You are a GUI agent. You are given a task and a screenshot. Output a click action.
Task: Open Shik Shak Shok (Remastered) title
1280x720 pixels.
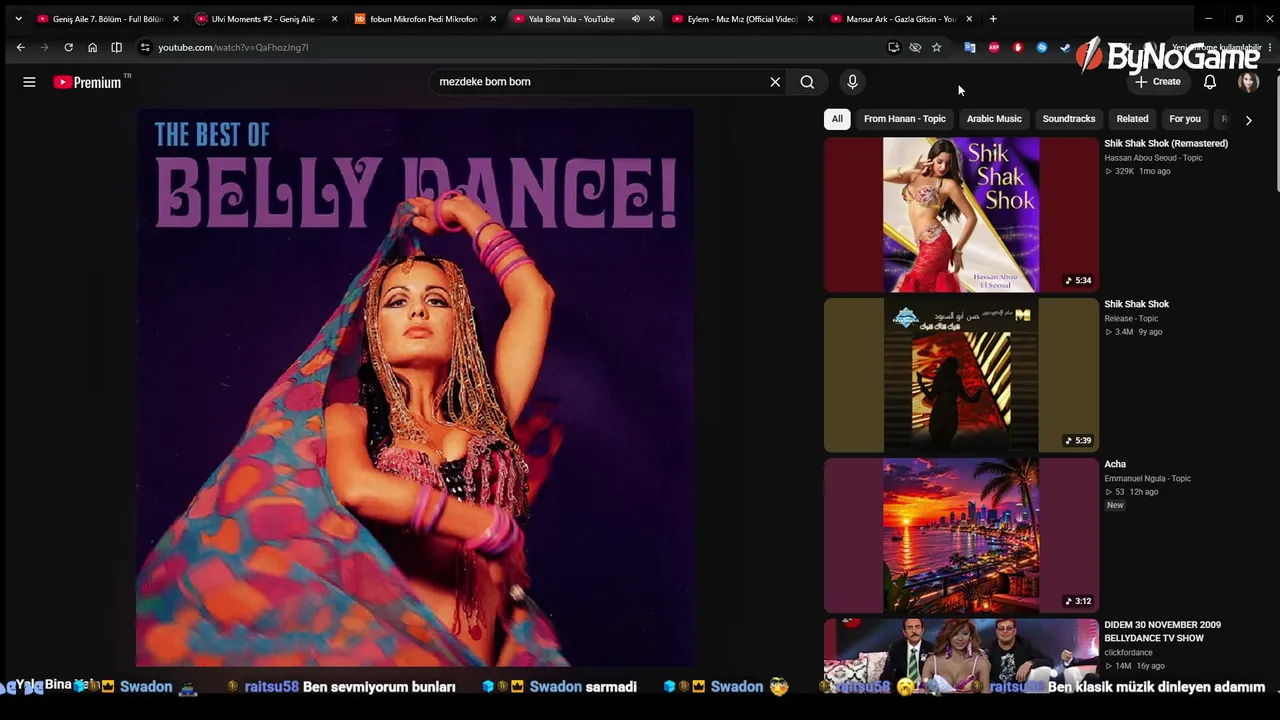[x=1166, y=144]
